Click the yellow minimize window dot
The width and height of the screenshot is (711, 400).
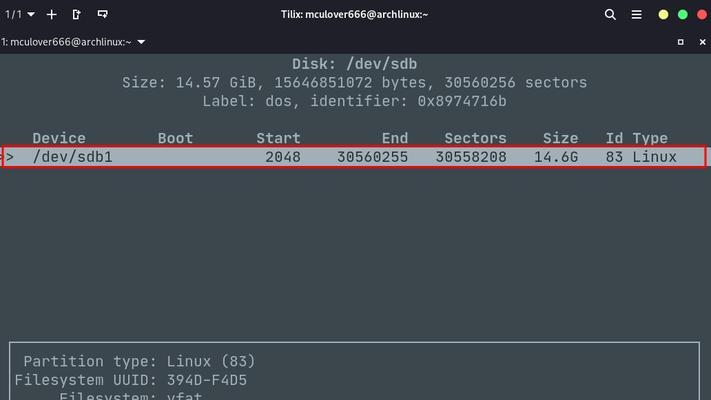tap(663, 15)
